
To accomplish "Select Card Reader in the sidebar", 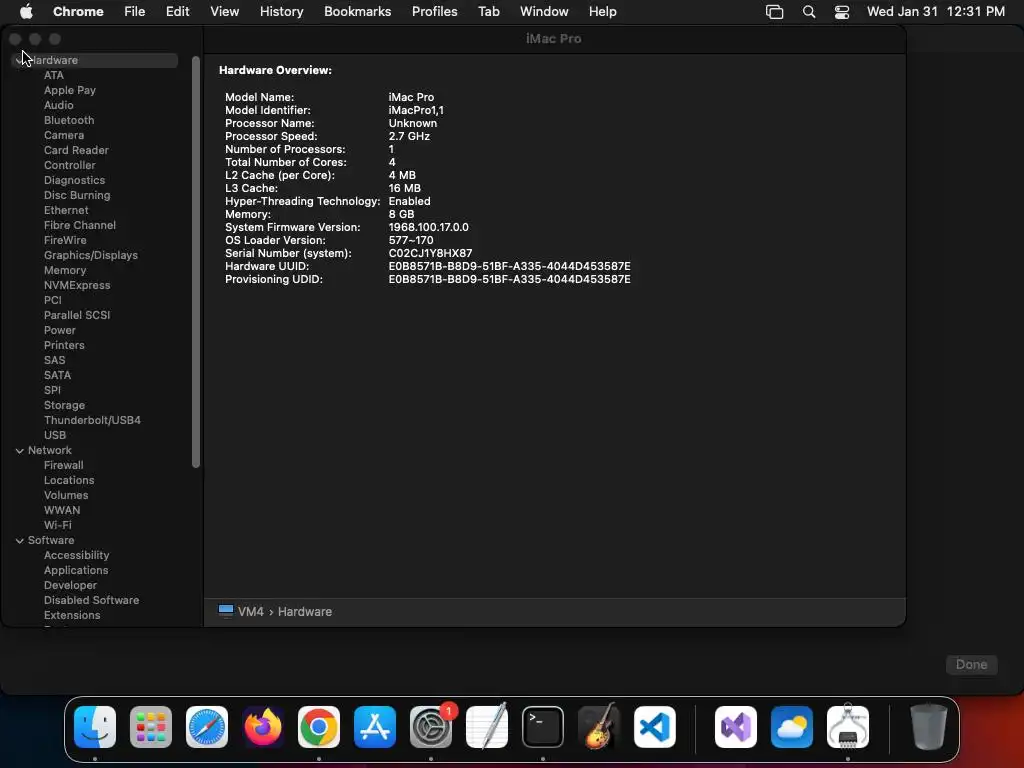I will coord(76,150).
